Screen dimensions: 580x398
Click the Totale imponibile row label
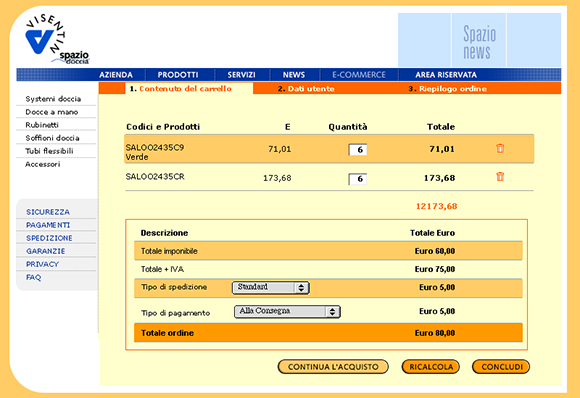169,251
